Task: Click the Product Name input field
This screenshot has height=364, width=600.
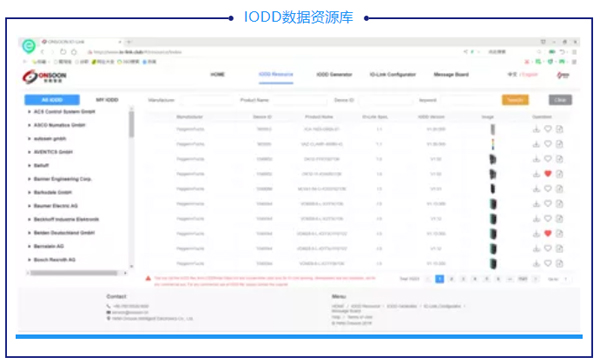Action: click(x=300, y=100)
